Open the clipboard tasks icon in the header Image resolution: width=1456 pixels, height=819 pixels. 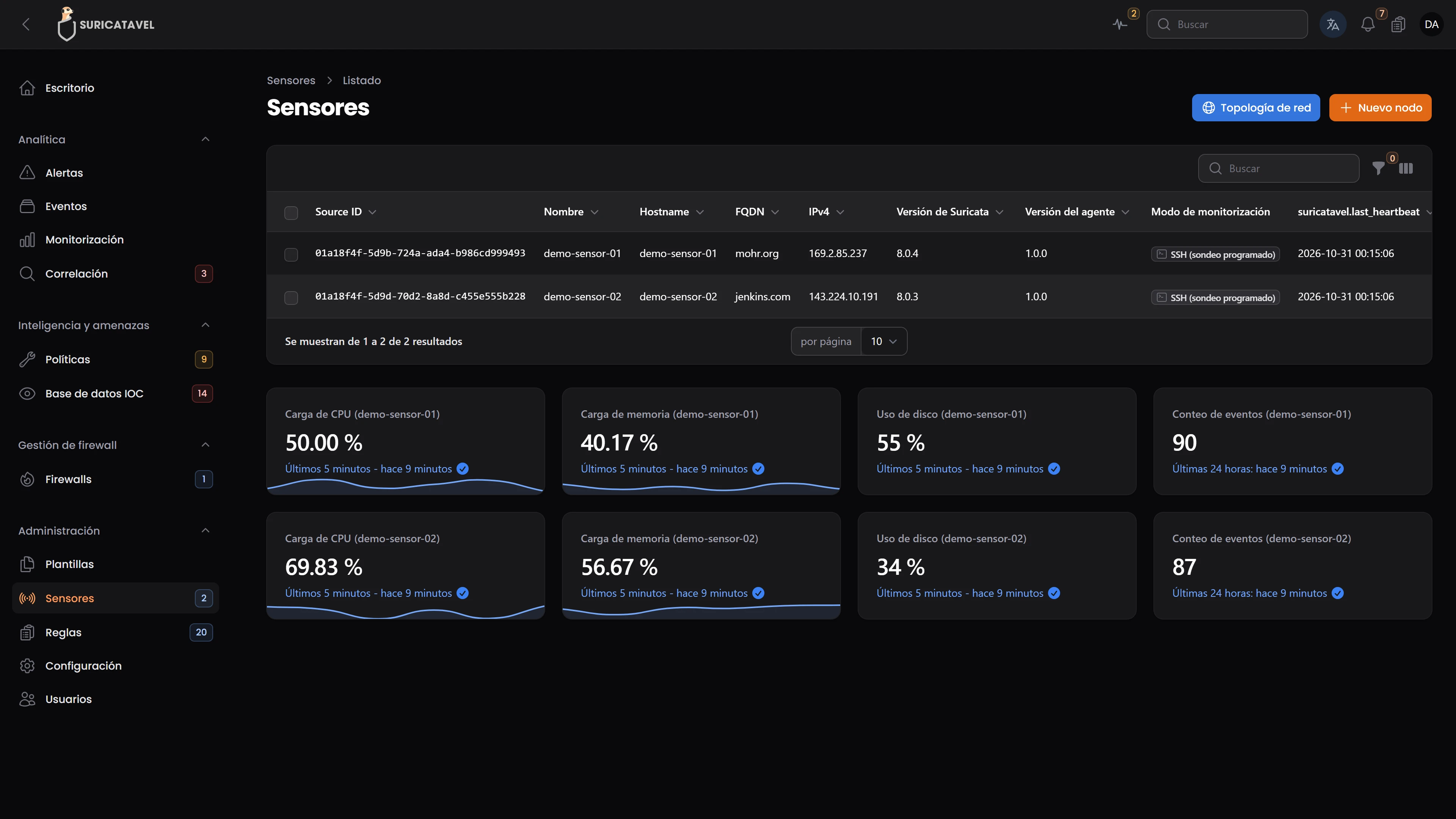point(1398,24)
